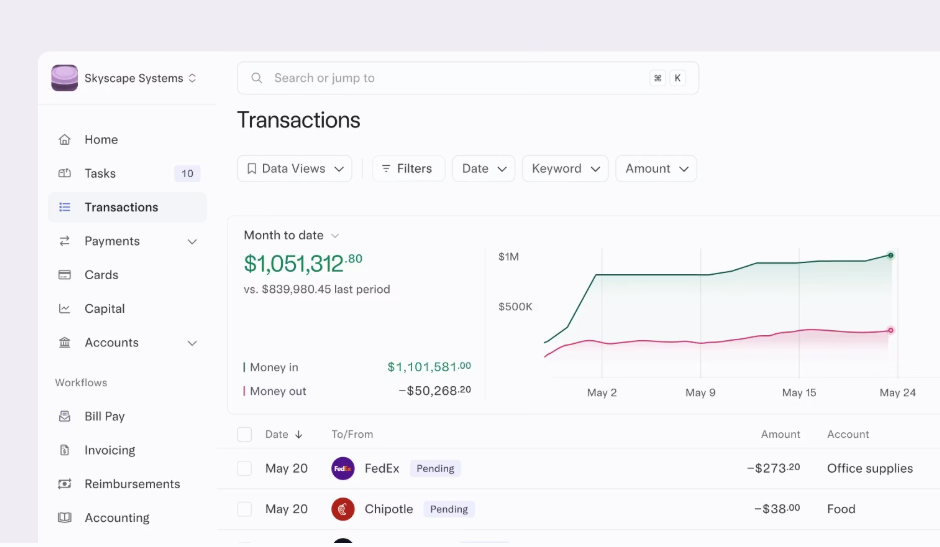This screenshot has width=940, height=547.
Task: Click the K shortcut key badge
Action: [x=677, y=78]
